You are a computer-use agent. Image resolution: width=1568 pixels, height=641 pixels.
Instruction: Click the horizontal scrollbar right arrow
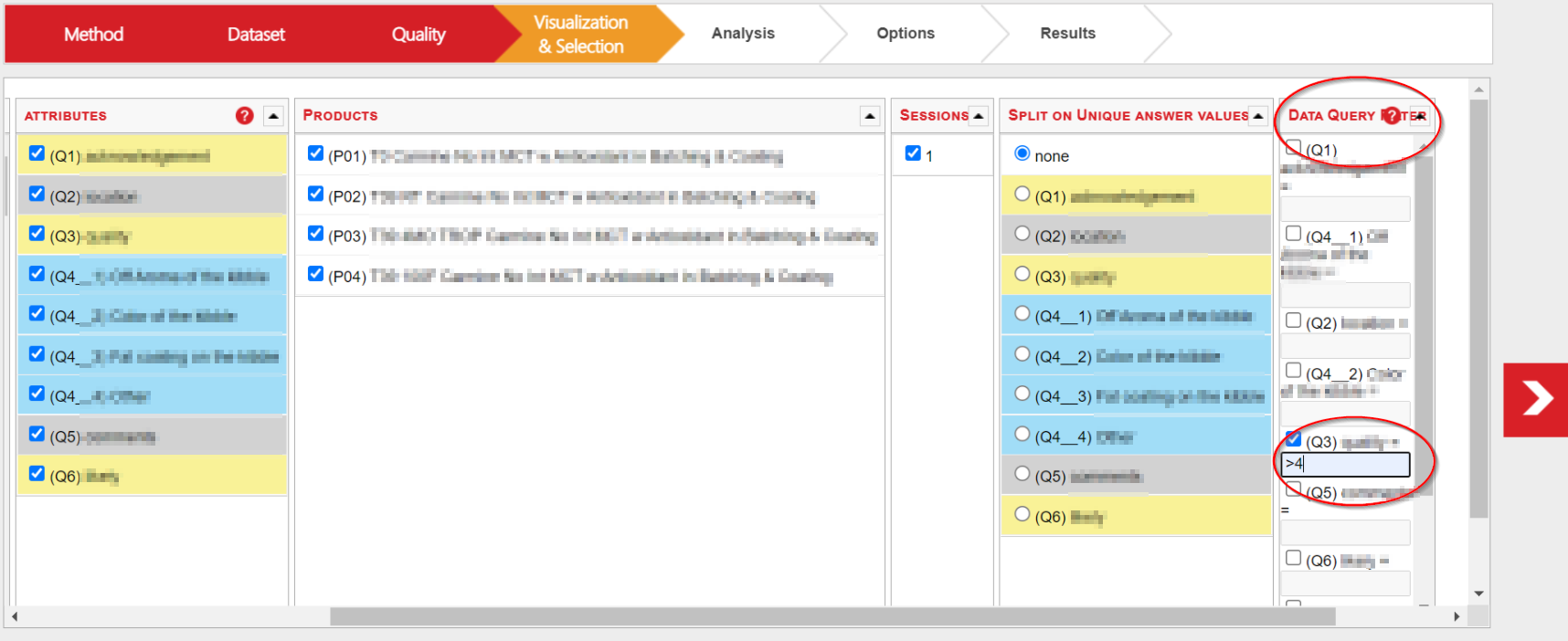pyautogui.click(x=1457, y=617)
